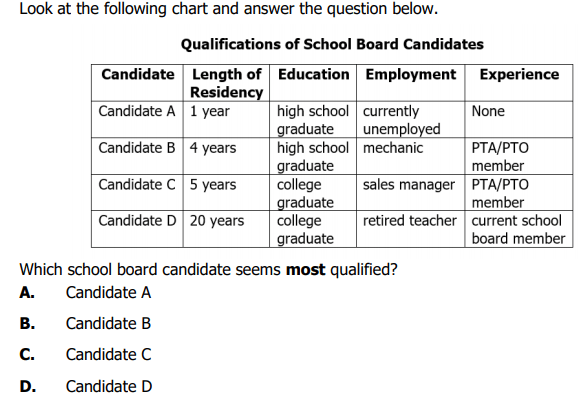Click the Employment column header
This screenshot has height=402, width=578.
click(x=411, y=74)
